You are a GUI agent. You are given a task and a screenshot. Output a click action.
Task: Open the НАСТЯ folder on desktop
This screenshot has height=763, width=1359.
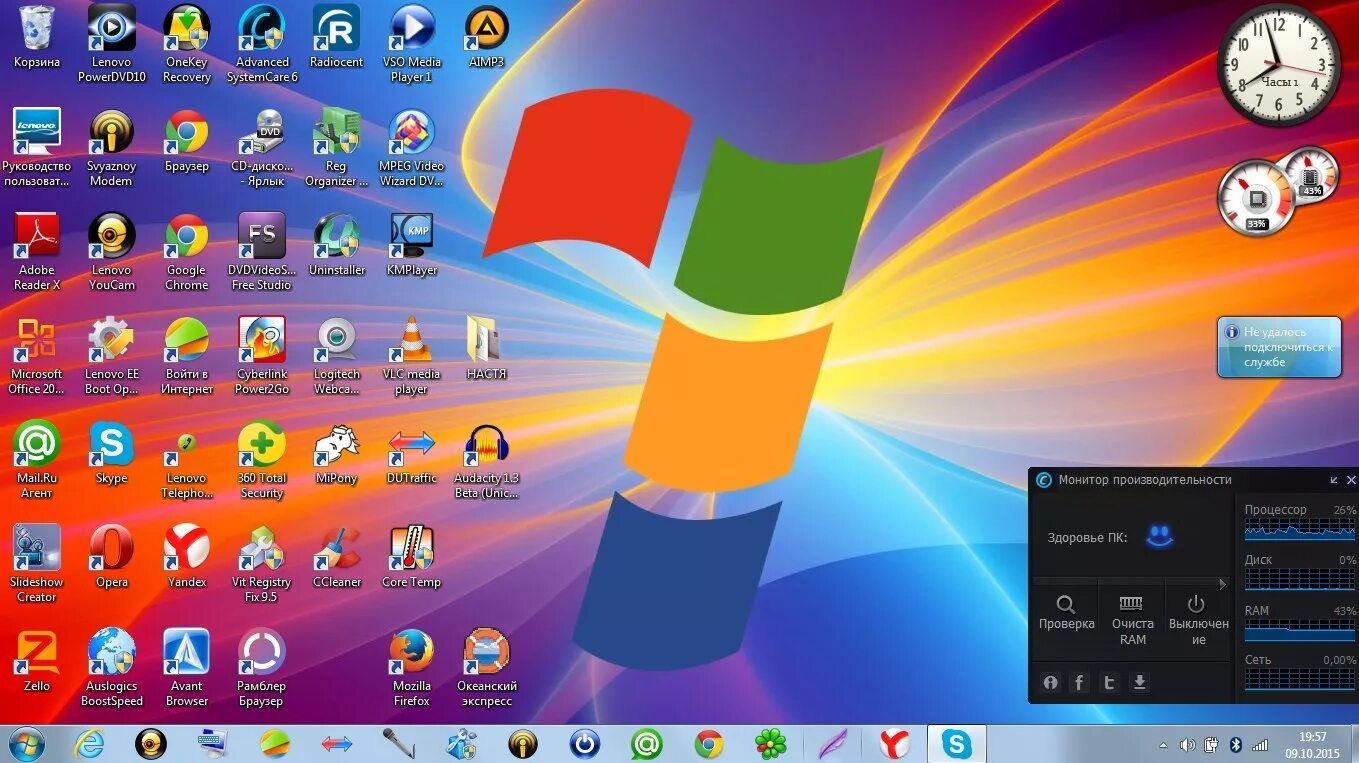click(x=486, y=349)
